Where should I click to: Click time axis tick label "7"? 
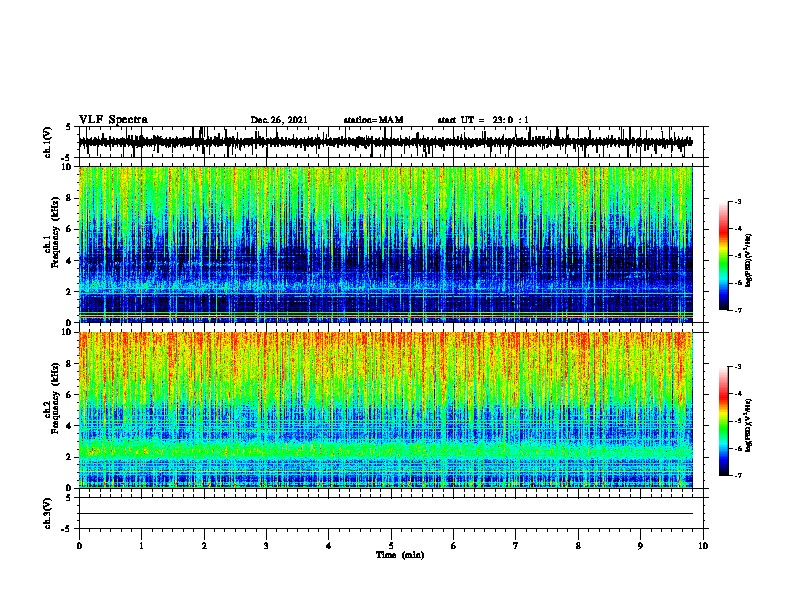click(516, 546)
